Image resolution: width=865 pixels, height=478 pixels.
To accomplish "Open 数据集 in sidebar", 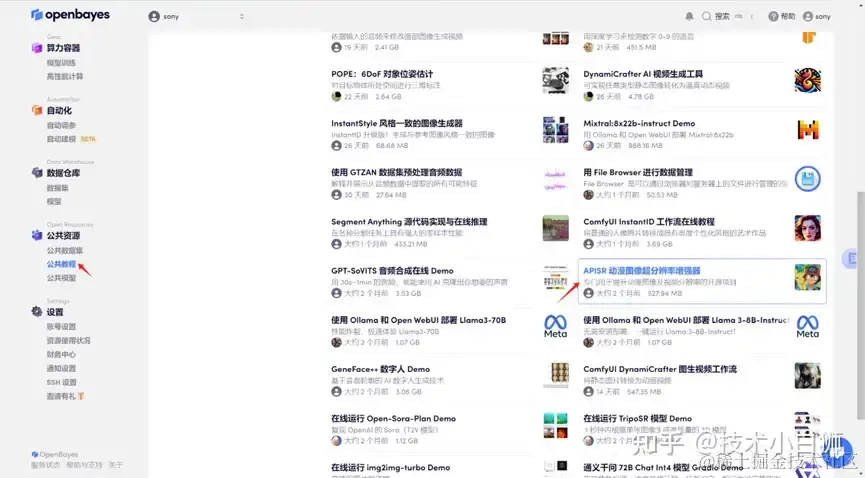I will (57, 188).
